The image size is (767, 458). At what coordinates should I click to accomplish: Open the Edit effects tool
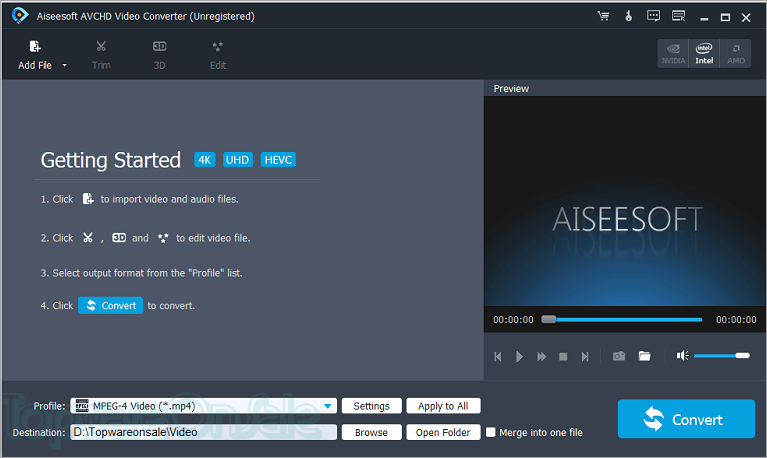[x=218, y=55]
